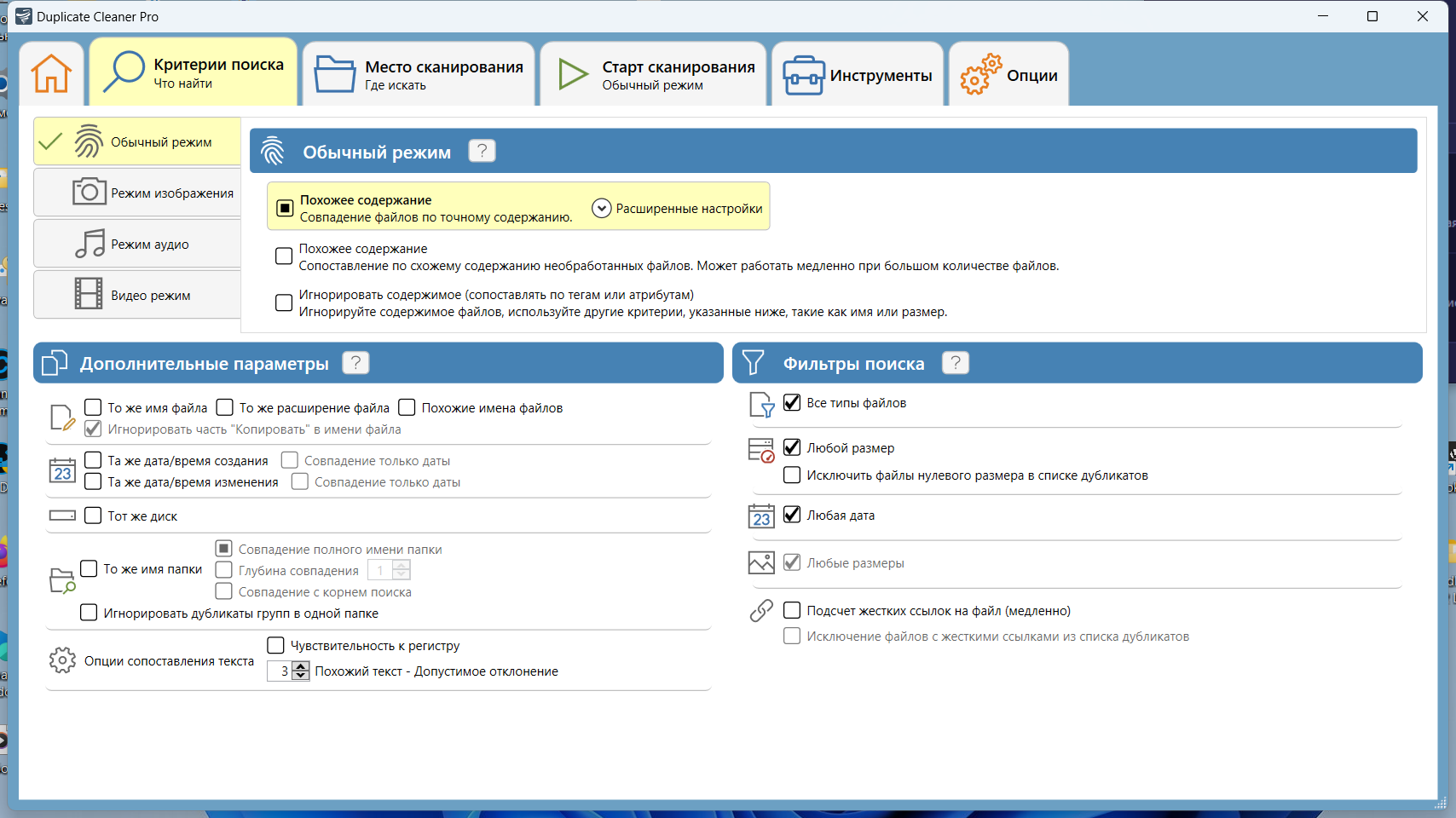This screenshot has width=1456, height=818.
Task: Click the play icon on Старт сканирования tab
Action: [x=573, y=74]
